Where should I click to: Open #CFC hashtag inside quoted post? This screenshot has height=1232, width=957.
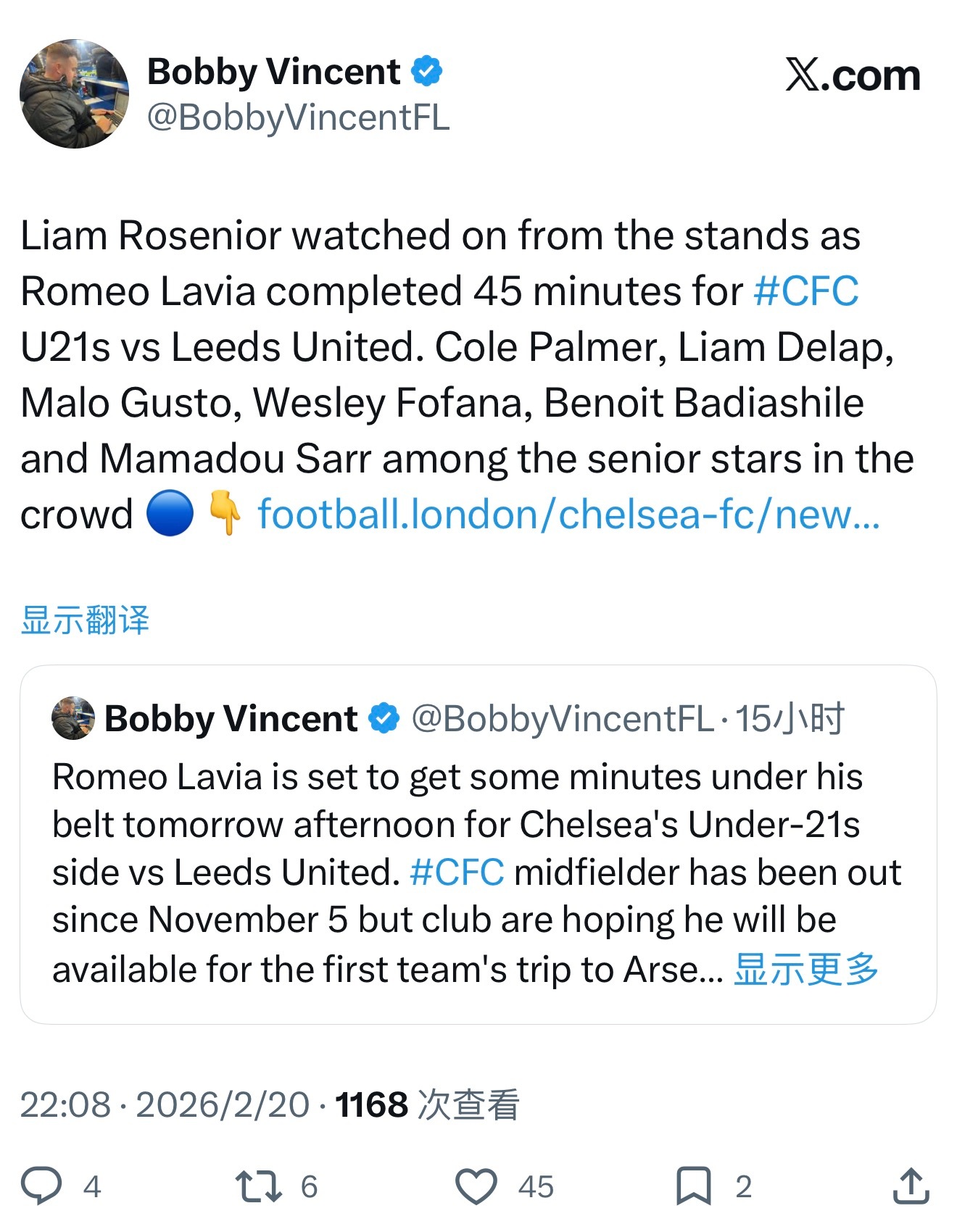457,872
